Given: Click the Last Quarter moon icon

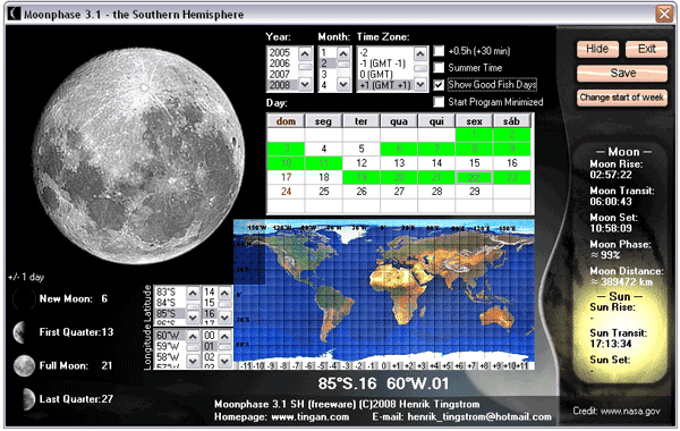Looking at the screenshot, I should pos(28,399).
